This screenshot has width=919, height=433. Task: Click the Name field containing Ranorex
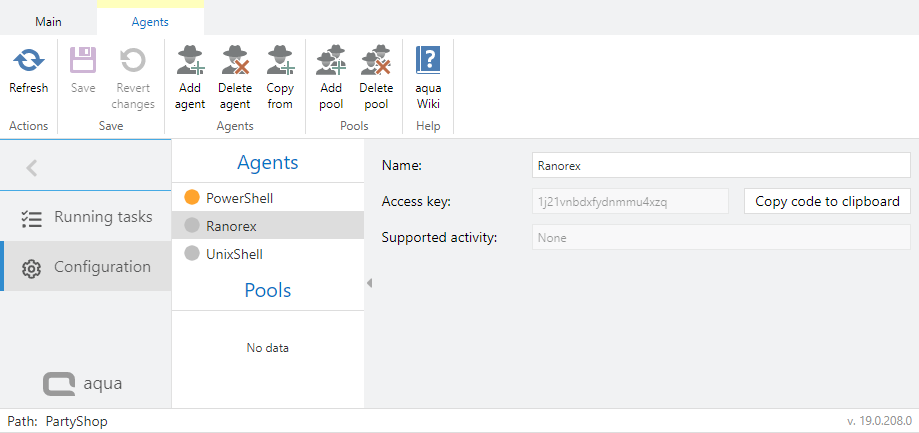pyautogui.click(x=720, y=164)
